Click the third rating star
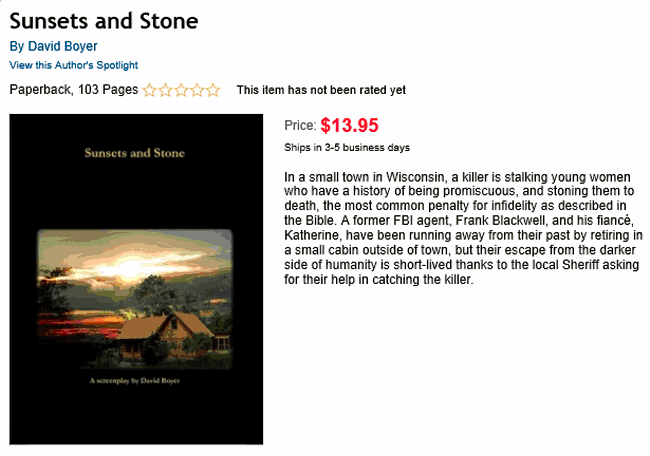Screen dimensions: 650x456 pyautogui.click(x=181, y=90)
